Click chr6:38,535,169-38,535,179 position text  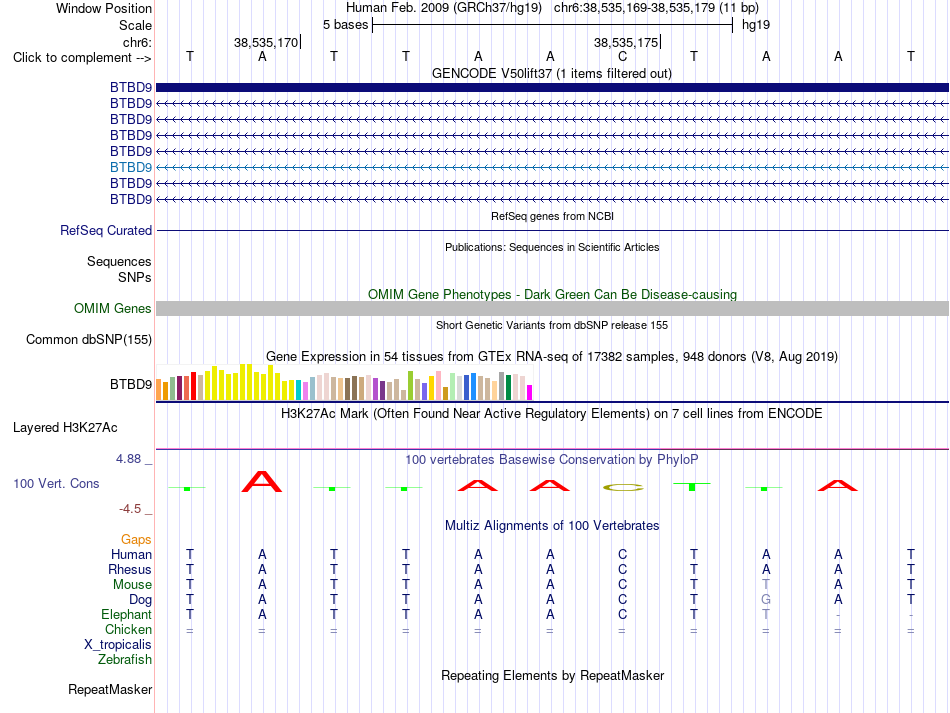(x=635, y=8)
